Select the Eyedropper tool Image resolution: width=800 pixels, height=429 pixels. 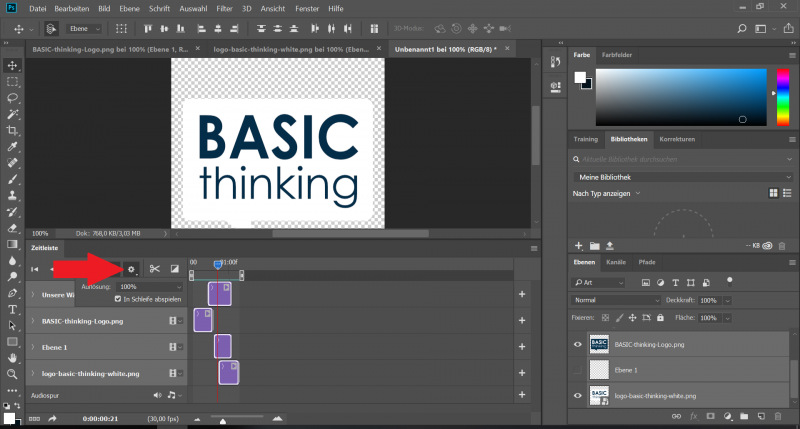[x=12, y=147]
